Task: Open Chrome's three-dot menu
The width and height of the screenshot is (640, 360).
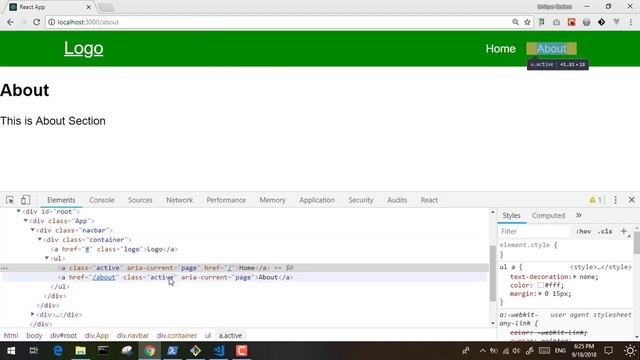Action: pyautogui.click(x=631, y=22)
